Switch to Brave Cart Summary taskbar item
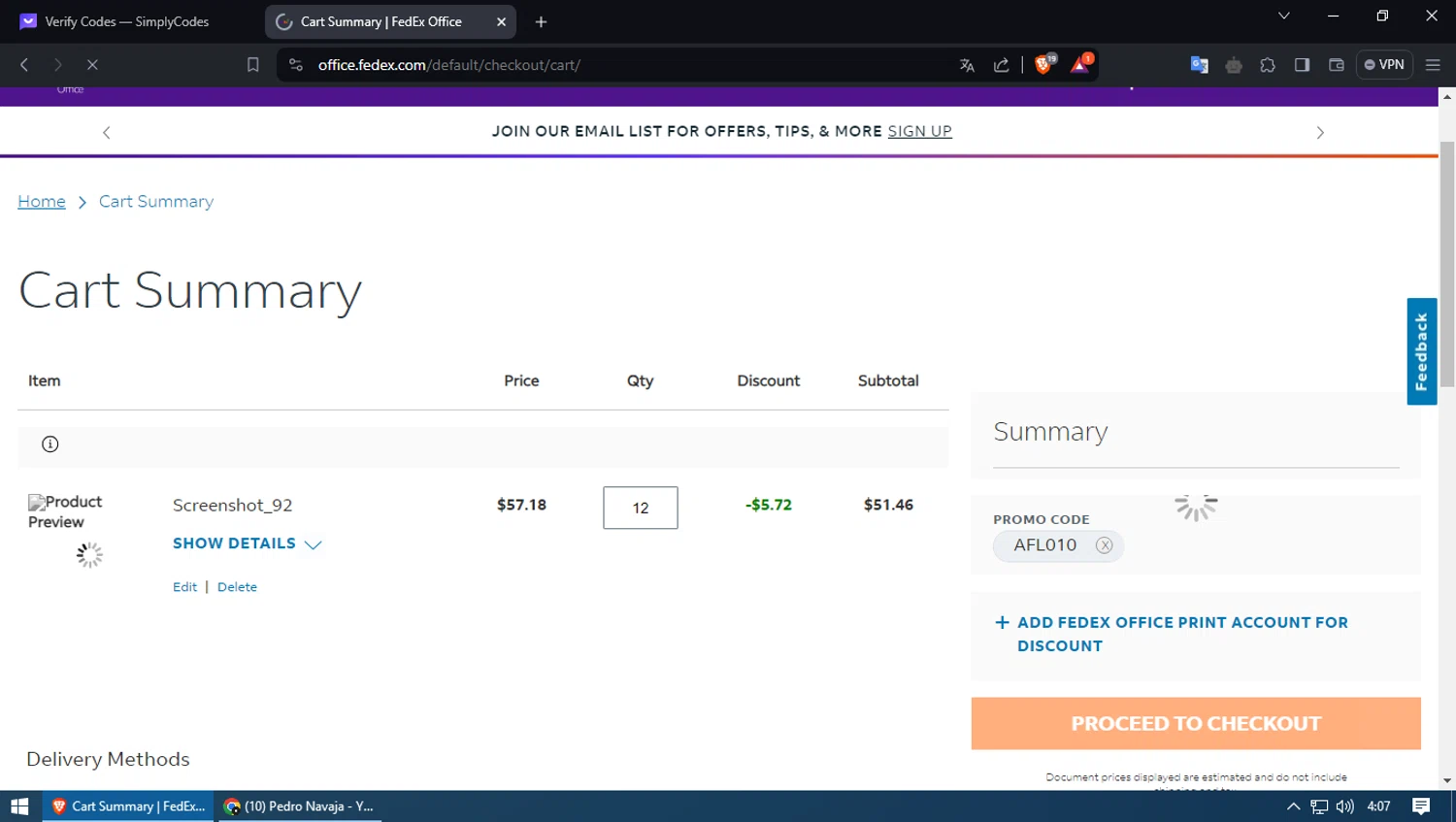This screenshot has height=822, width=1456. tap(128, 806)
